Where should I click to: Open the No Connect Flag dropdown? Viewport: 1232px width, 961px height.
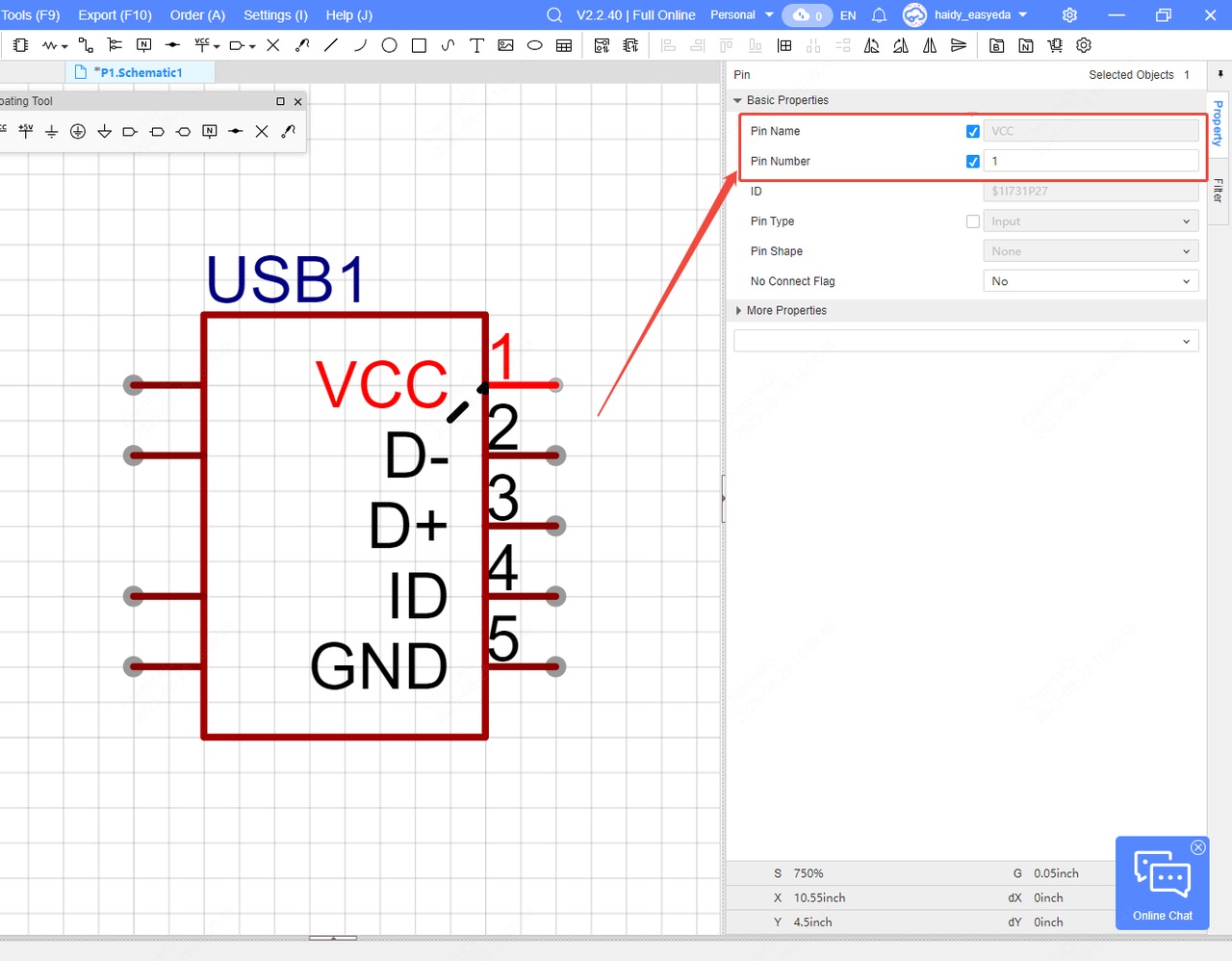[x=1090, y=281]
